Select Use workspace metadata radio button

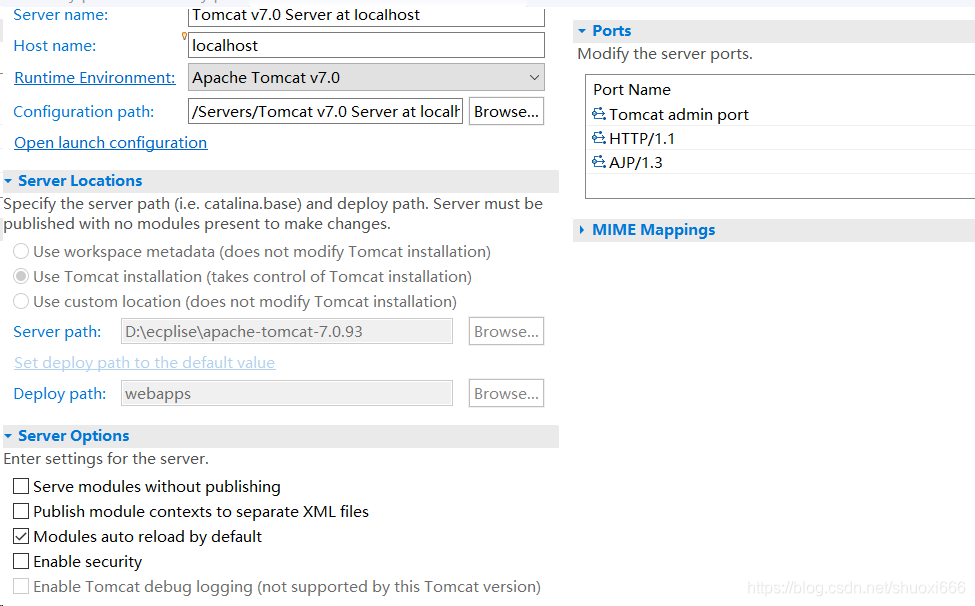click(x=21, y=251)
